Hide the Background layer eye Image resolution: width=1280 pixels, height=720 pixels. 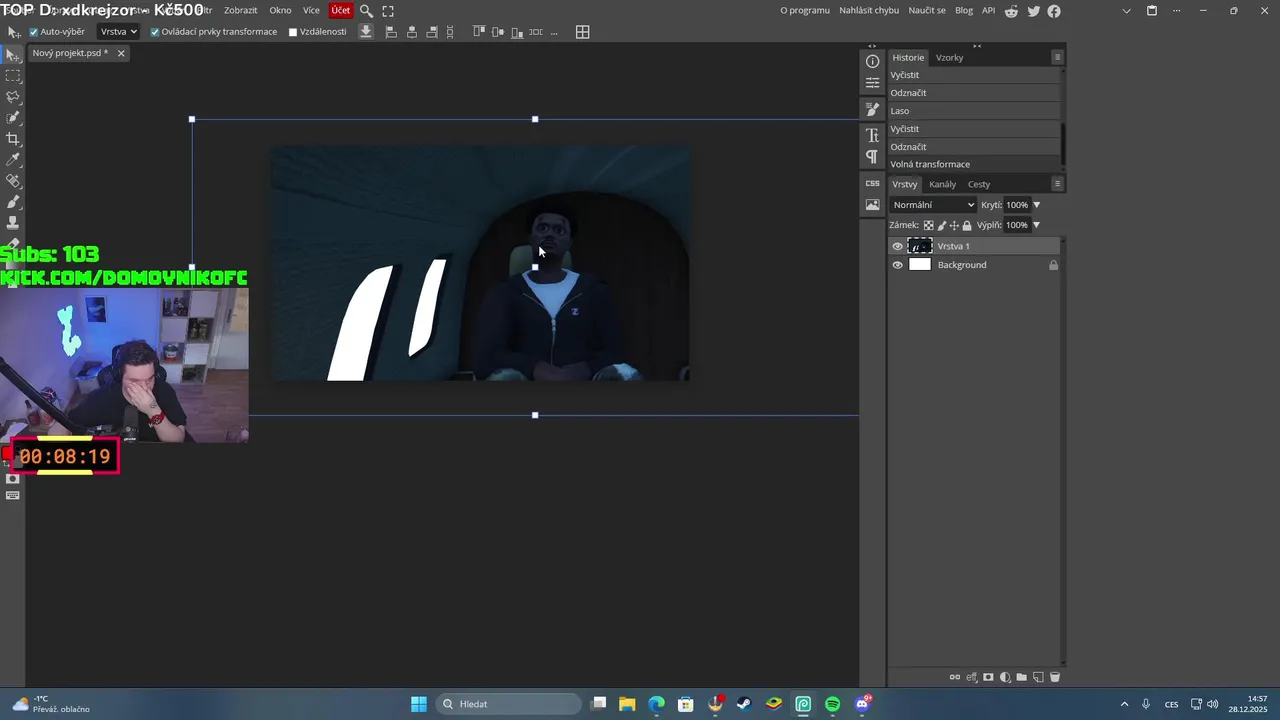pyautogui.click(x=897, y=265)
